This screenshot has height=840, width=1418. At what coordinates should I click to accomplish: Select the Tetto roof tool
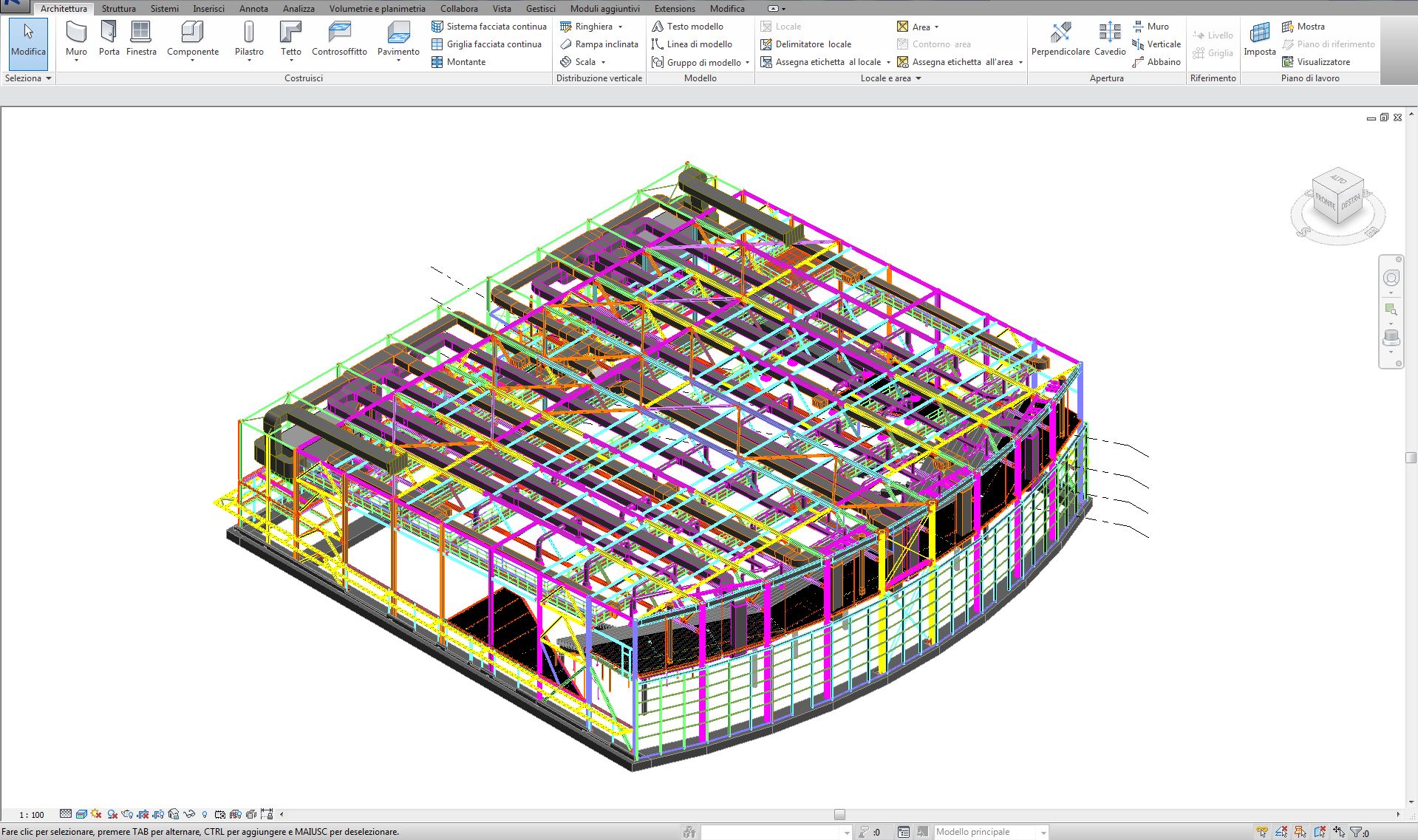291,41
